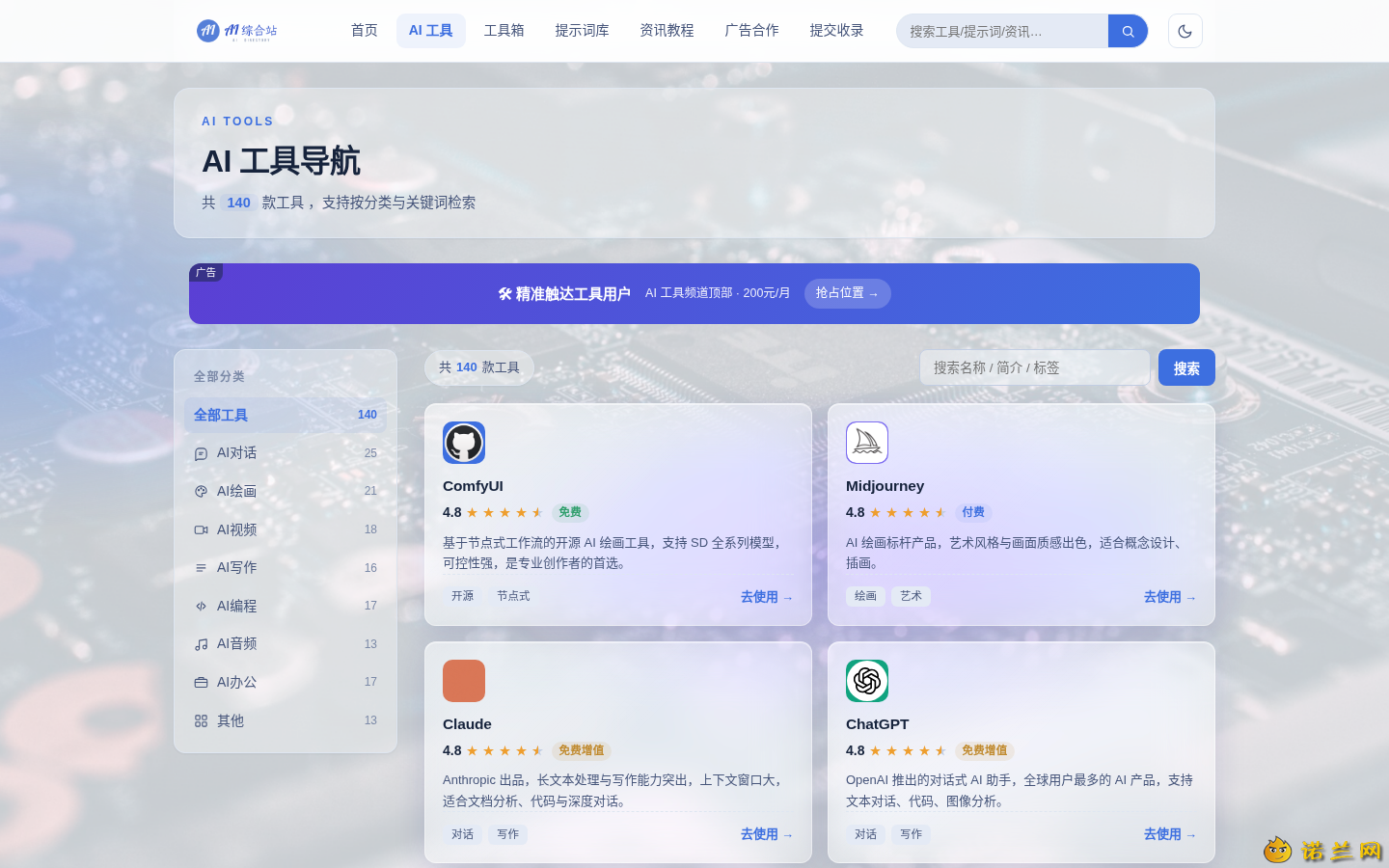Click the 开源 tag on ComfyUI card
Screen dimensions: 1389x868
click(x=463, y=596)
